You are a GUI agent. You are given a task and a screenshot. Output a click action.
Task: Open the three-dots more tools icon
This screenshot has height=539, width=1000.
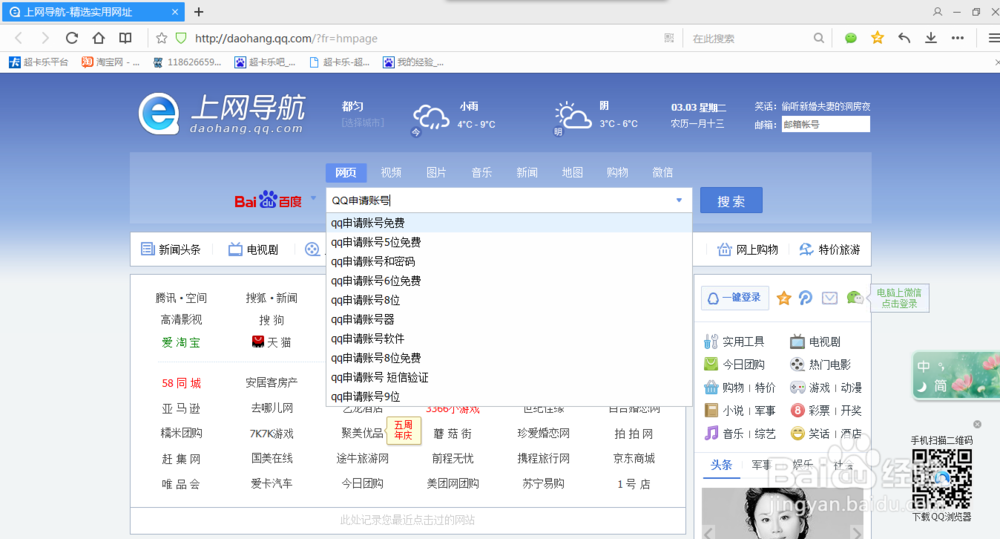pyautogui.click(x=958, y=38)
